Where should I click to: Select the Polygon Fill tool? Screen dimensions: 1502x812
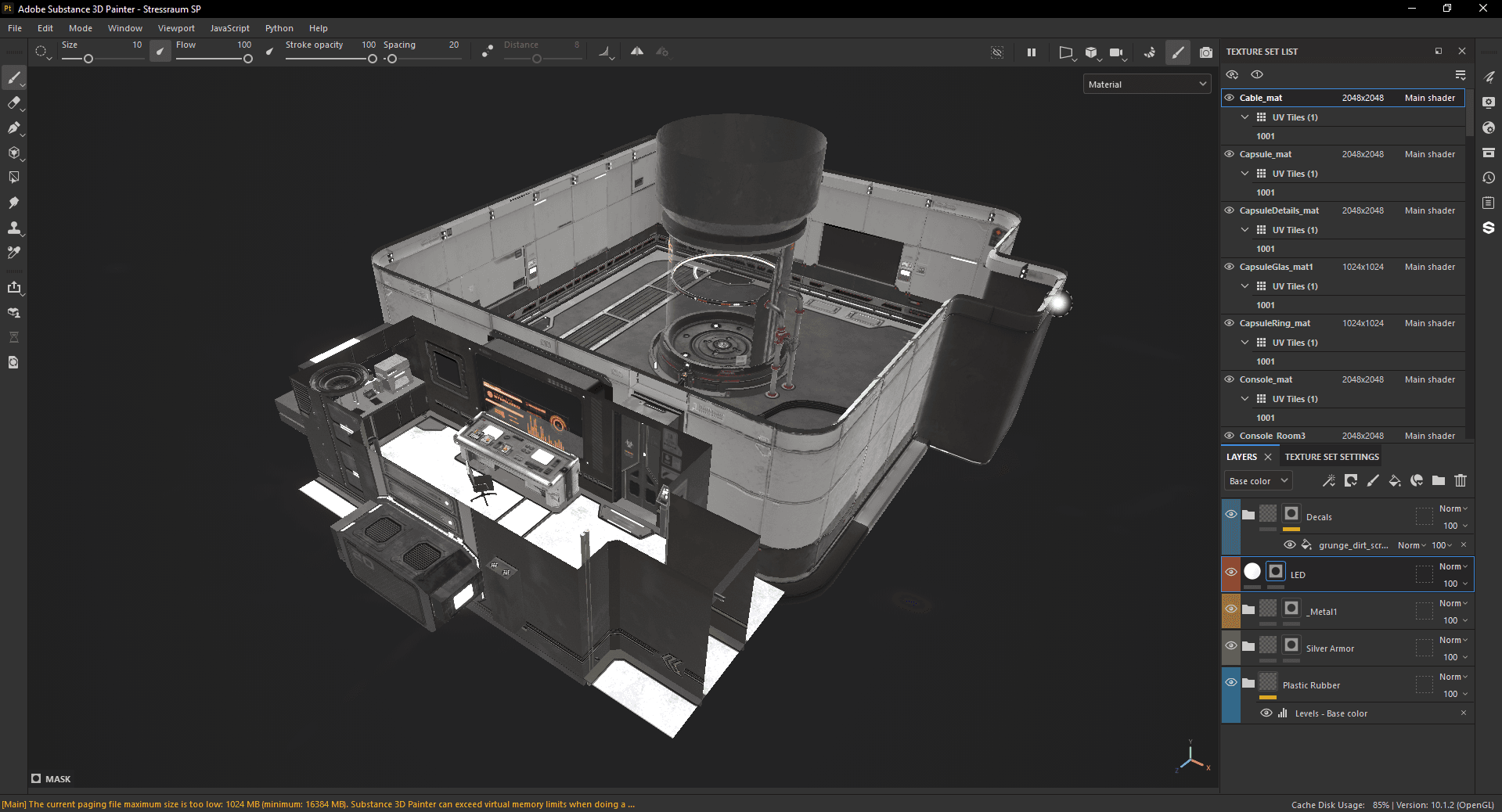click(13, 153)
